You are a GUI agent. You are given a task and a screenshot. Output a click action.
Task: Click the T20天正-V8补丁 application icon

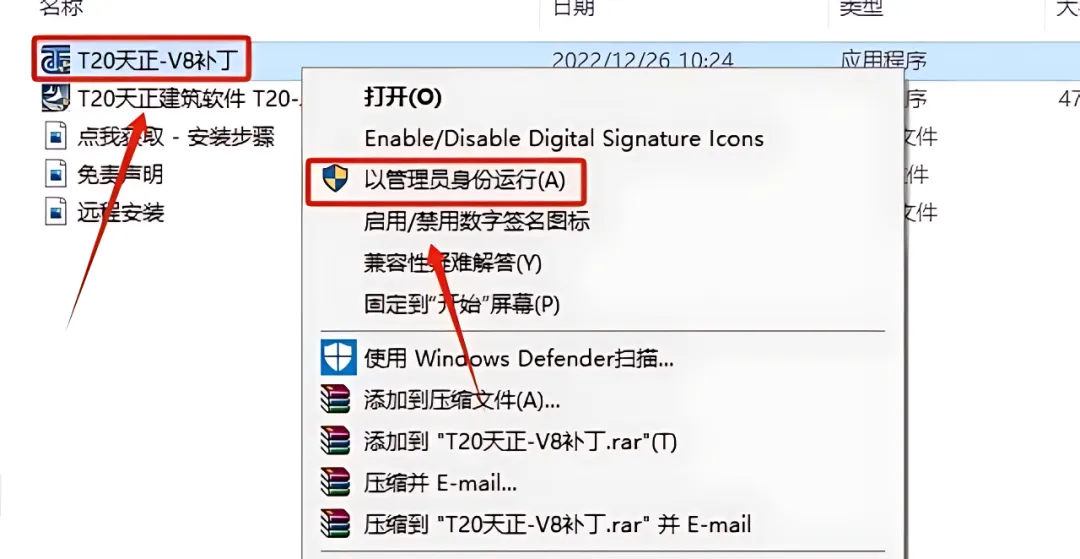pyautogui.click(x=56, y=60)
